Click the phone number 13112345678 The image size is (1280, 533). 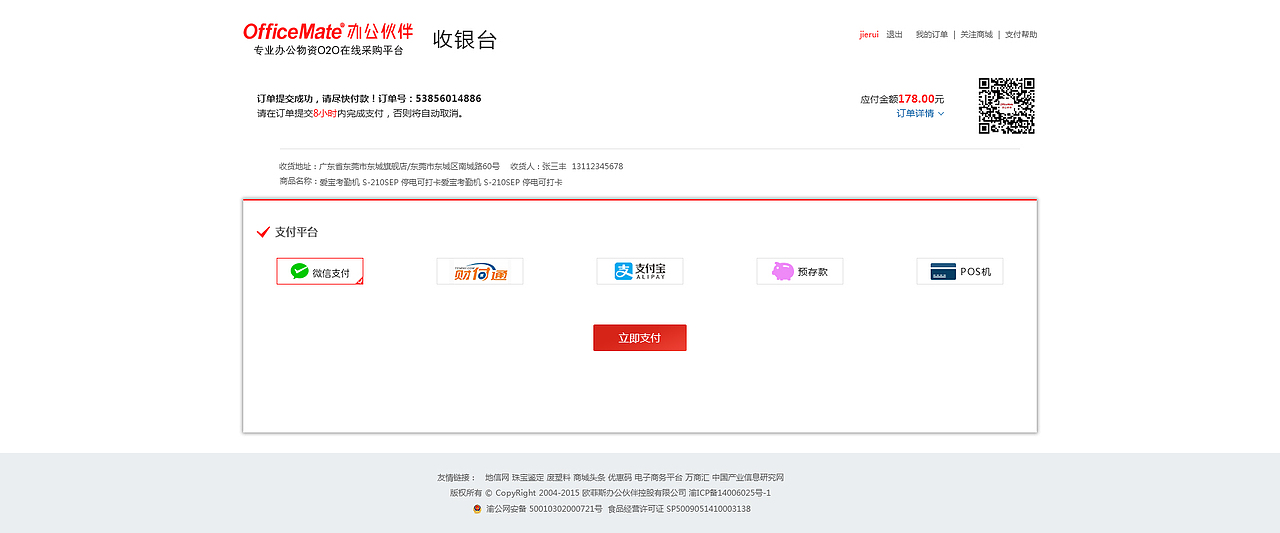point(597,166)
